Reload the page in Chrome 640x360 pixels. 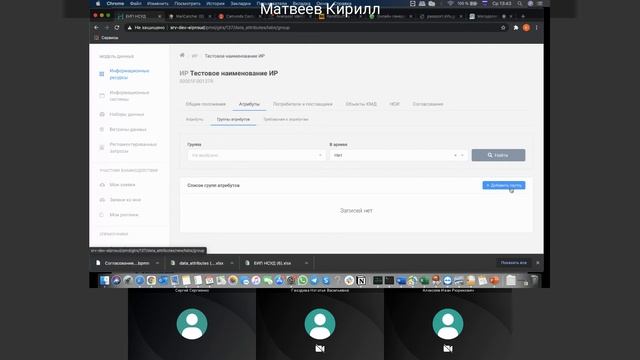117,27
